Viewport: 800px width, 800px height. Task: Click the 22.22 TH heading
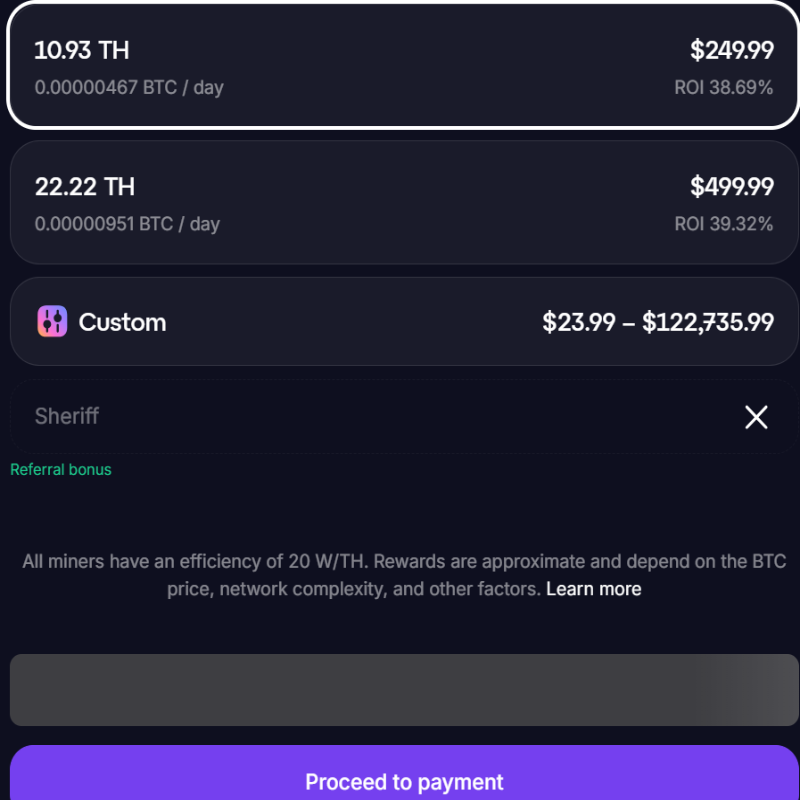click(85, 187)
